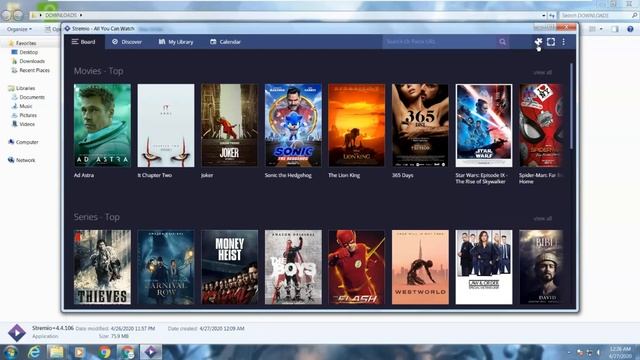Image resolution: width=640 pixels, height=360 pixels.
Task: Click the 'The Lion King' title text
Action: pos(344,175)
